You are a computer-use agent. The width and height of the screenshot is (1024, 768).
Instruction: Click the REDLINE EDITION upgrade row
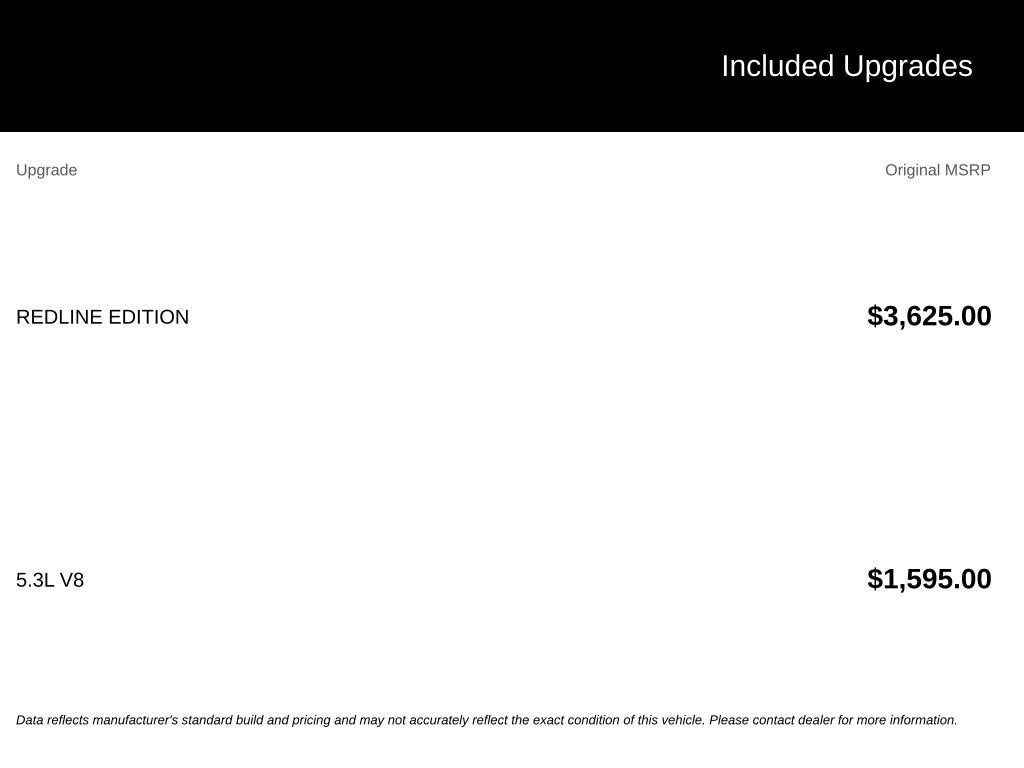(x=504, y=317)
